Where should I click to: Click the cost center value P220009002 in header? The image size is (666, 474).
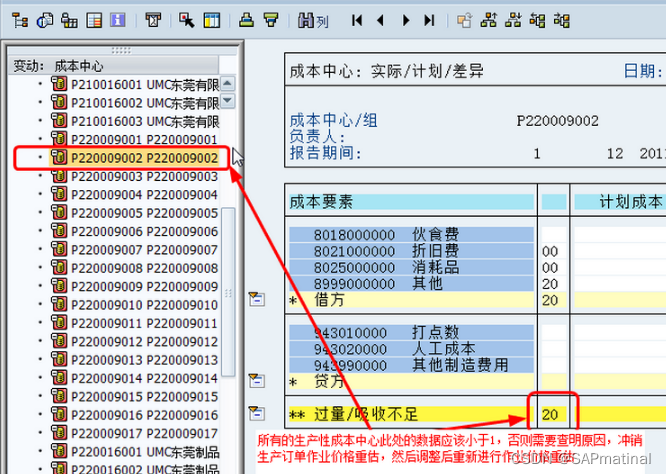pyautogui.click(x=557, y=121)
